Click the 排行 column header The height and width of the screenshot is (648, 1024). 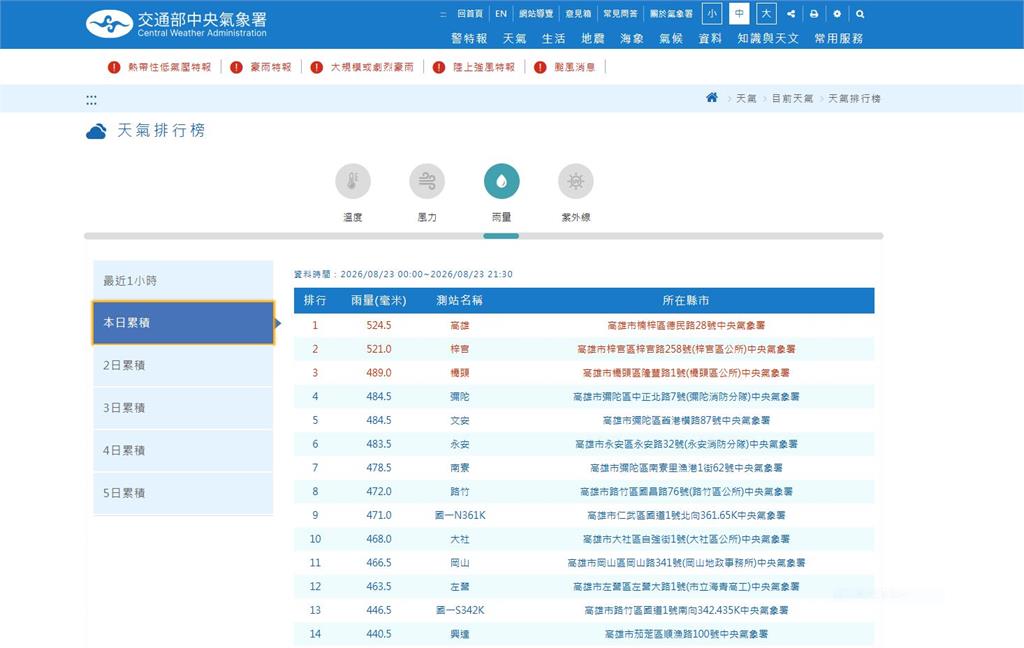[315, 300]
